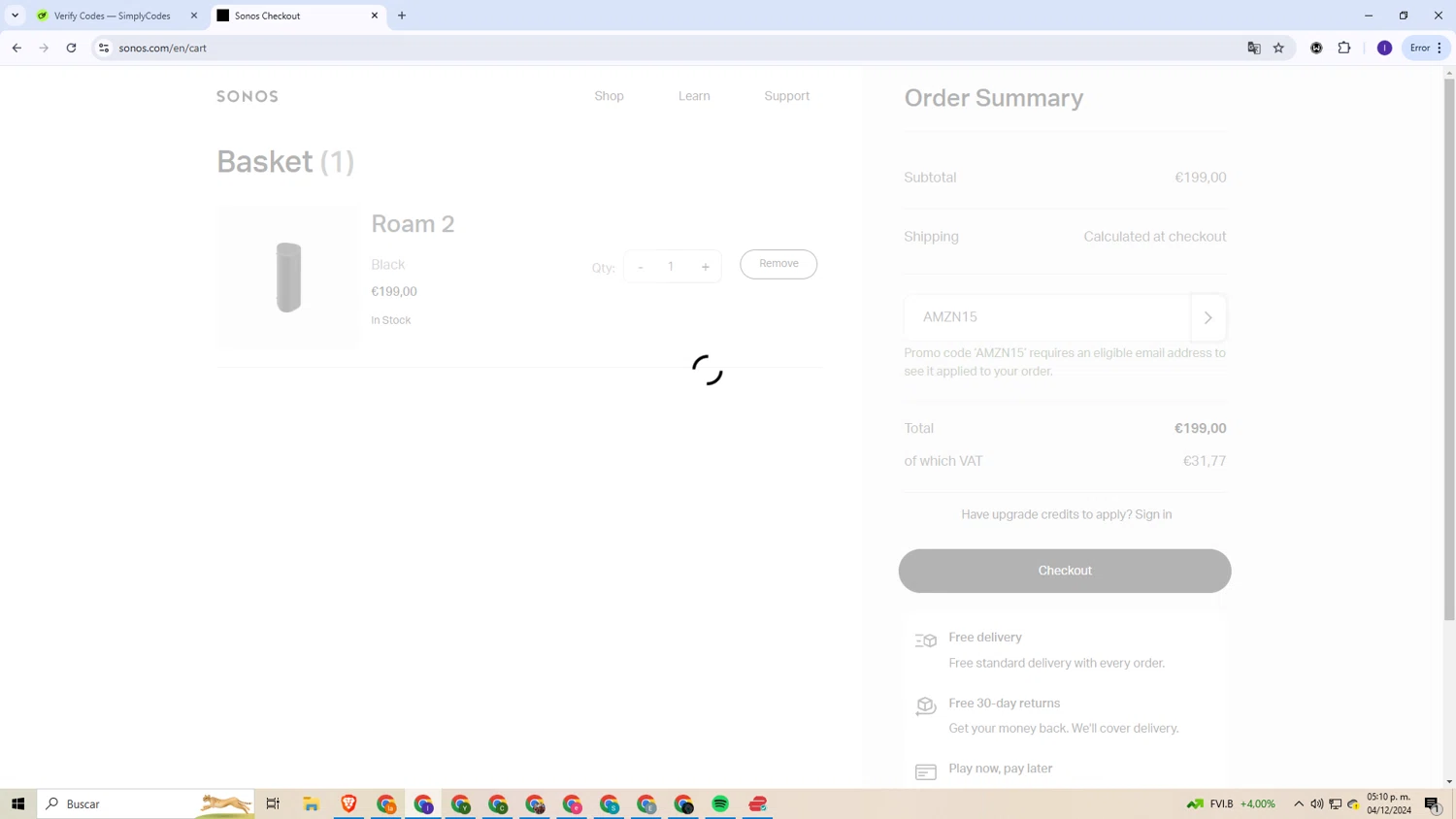Open the Chrome profile avatar
This screenshot has width=1456, height=819.
[x=1384, y=48]
